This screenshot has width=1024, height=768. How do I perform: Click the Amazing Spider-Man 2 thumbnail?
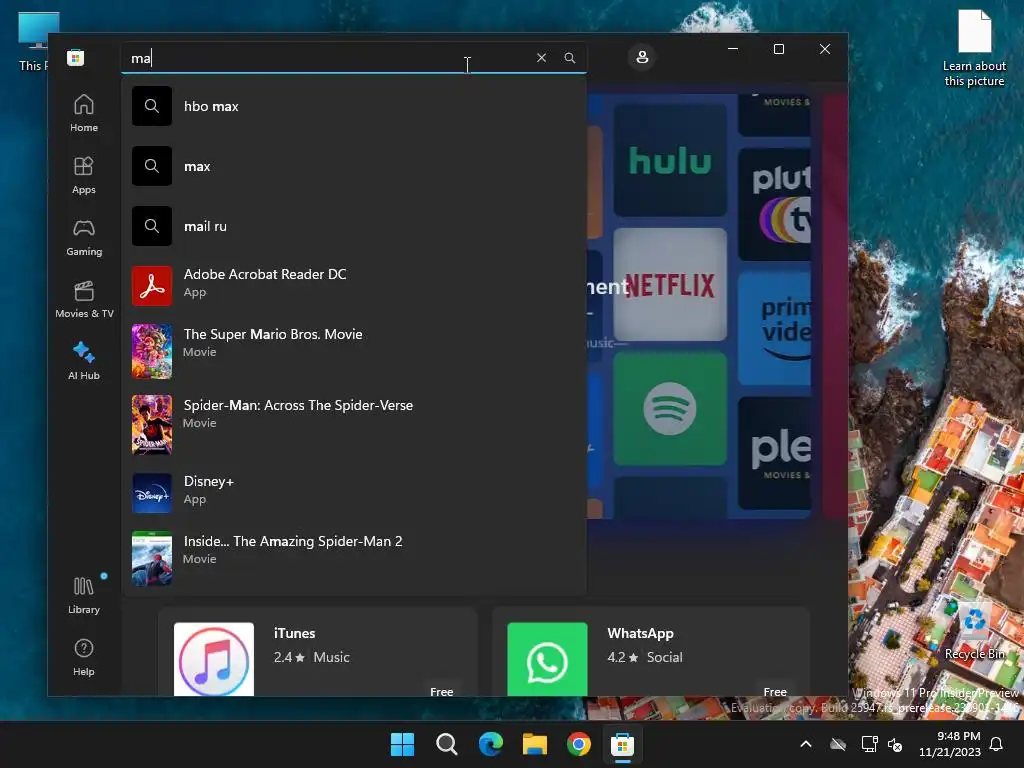[152, 558]
